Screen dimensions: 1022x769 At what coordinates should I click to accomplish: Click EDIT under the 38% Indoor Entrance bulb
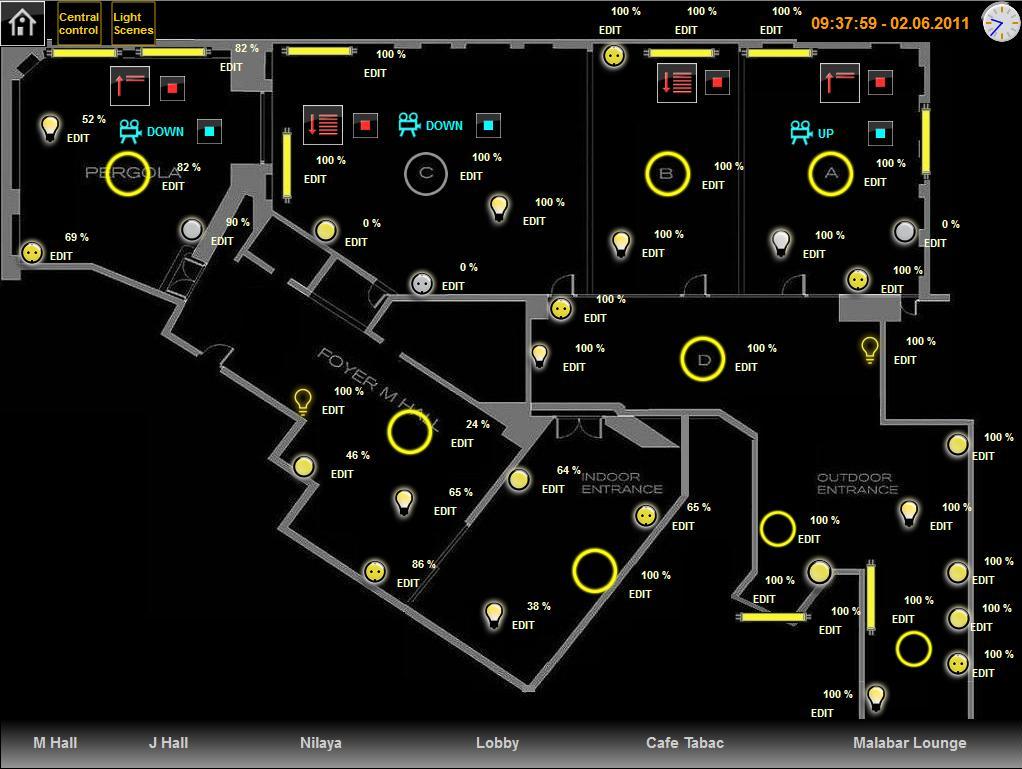point(523,625)
